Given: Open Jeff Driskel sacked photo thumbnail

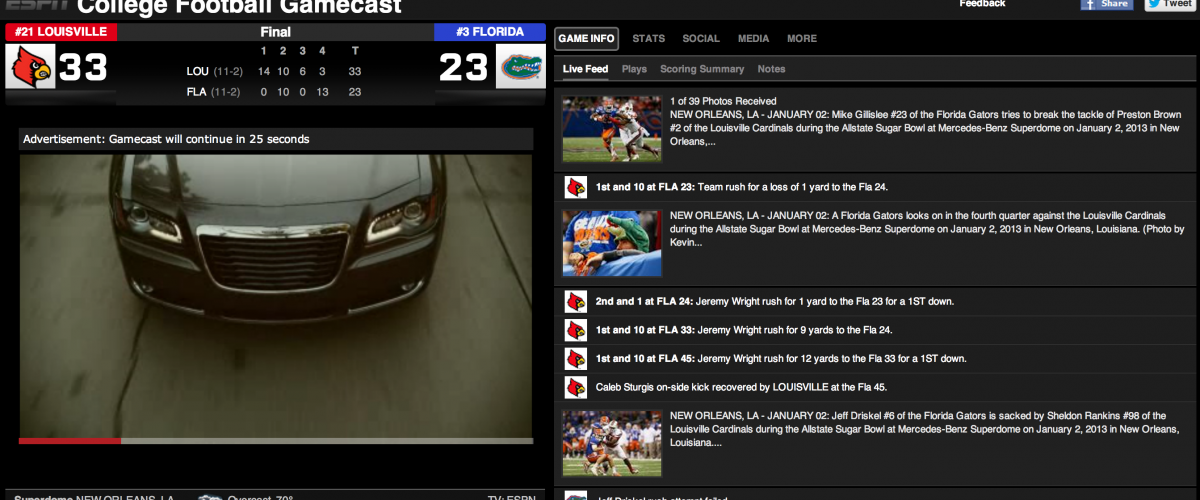Looking at the screenshot, I should click(612, 442).
